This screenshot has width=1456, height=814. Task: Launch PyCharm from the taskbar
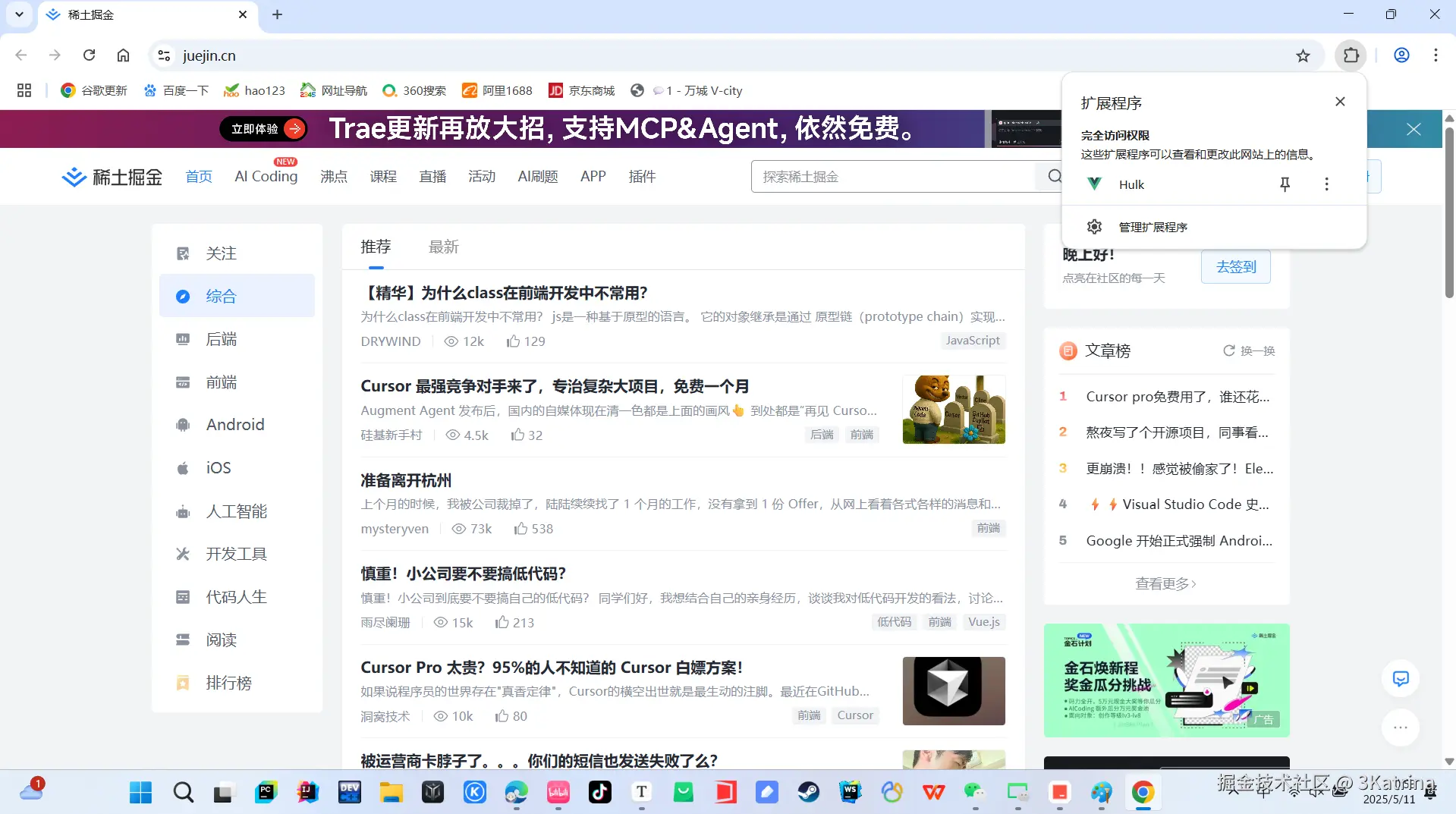(266, 793)
